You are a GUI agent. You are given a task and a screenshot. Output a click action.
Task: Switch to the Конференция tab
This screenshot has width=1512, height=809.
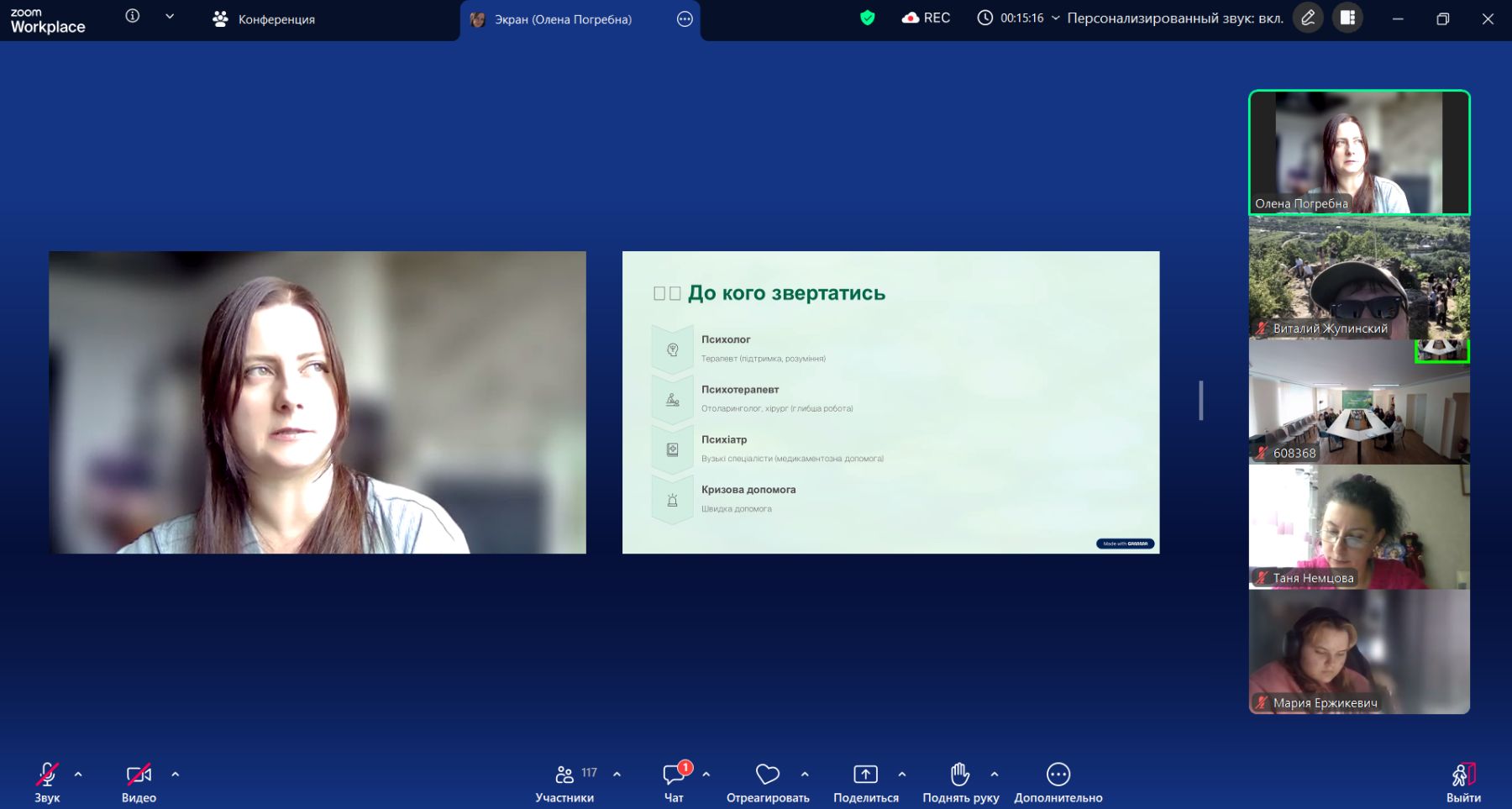click(265, 19)
